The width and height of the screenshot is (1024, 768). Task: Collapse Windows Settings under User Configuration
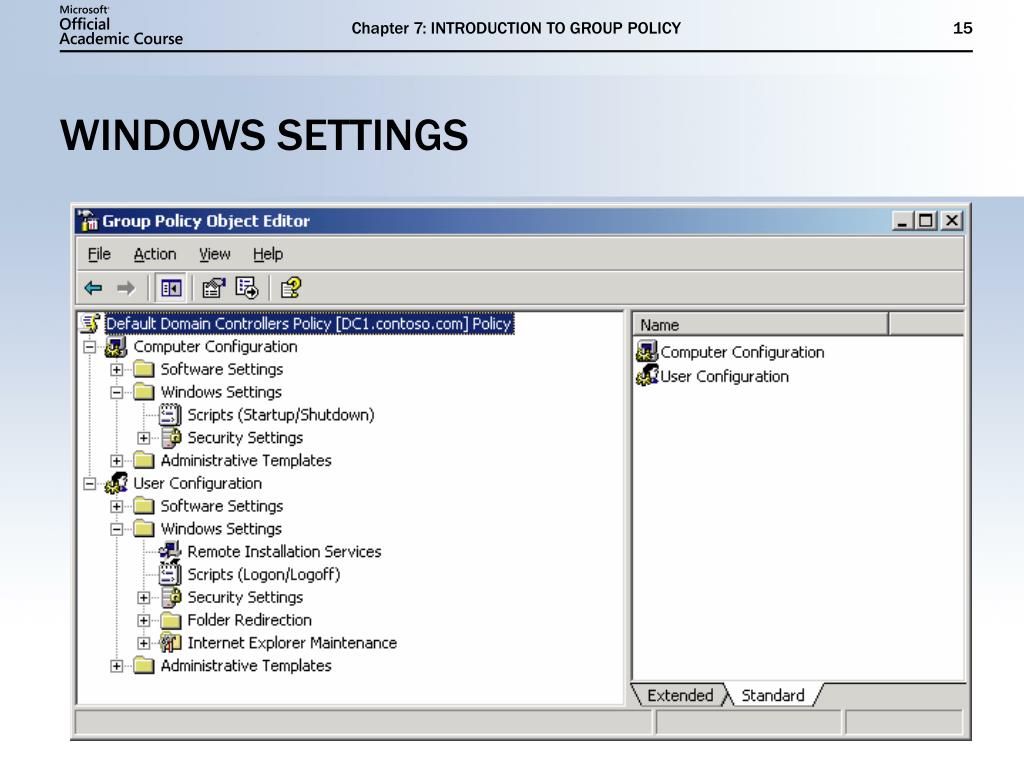[x=116, y=529]
